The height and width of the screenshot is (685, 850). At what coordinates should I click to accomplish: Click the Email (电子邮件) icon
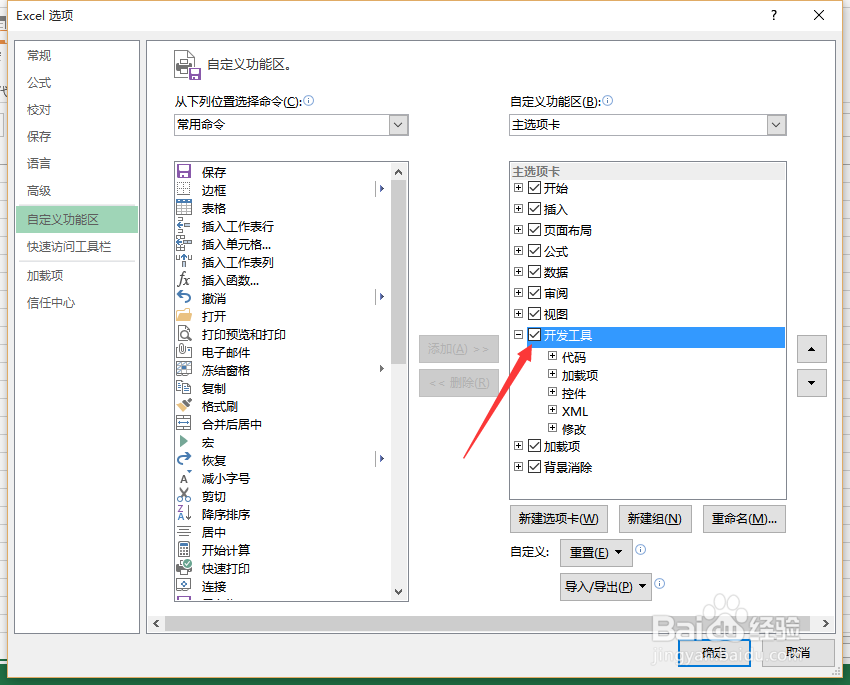(184, 351)
